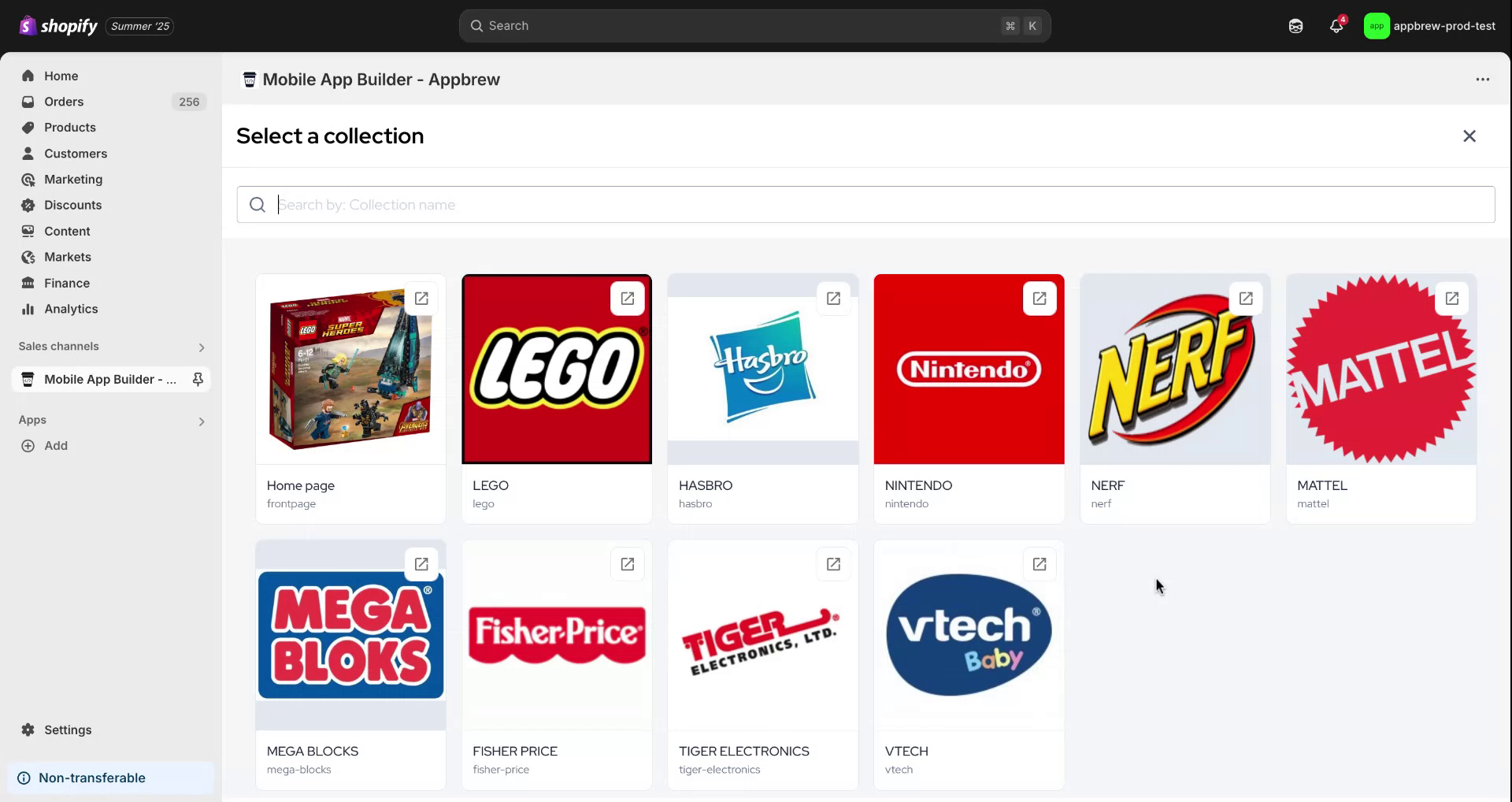The height and width of the screenshot is (802, 1512).
Task: Select the Hasbro collection thumbnail
Action: 762,369
